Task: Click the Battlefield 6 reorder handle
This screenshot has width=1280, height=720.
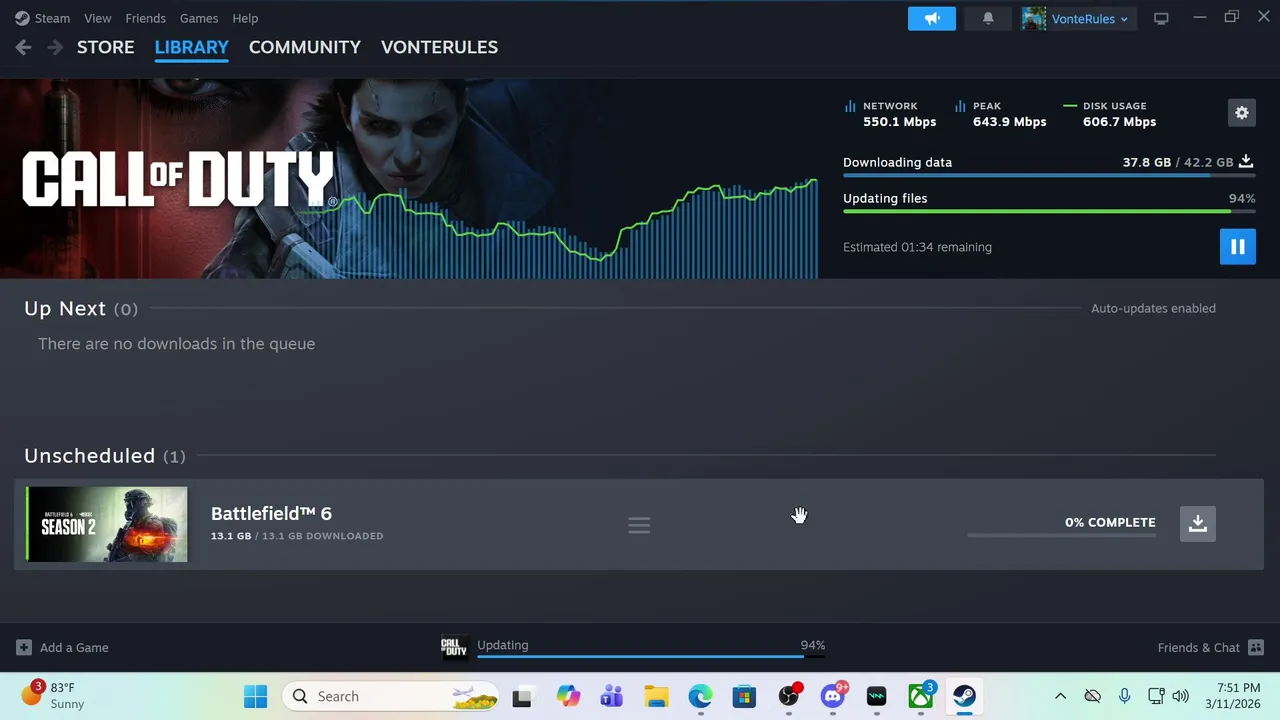Action: 639,525
